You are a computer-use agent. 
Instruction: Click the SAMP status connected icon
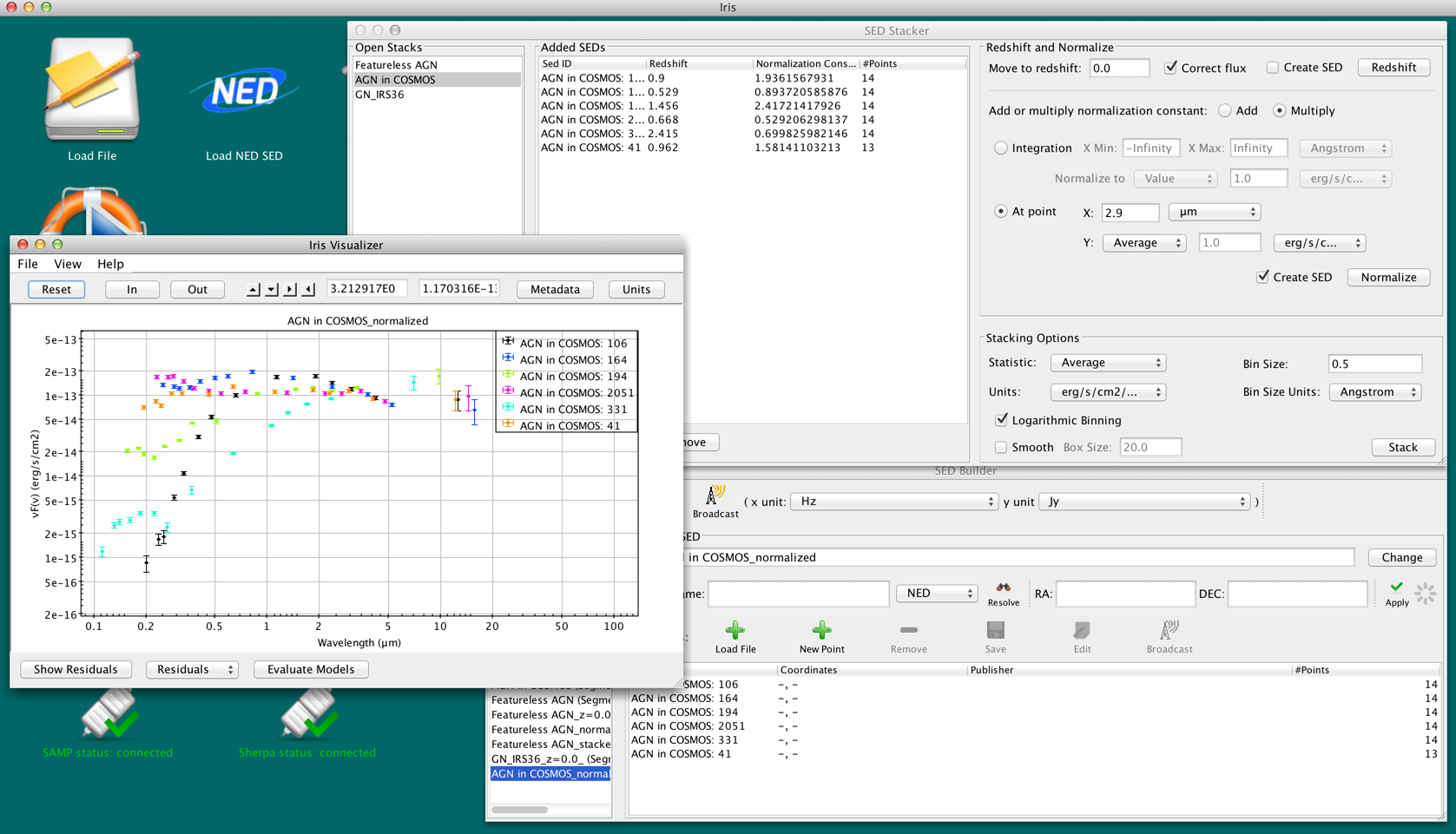[109, 713]
